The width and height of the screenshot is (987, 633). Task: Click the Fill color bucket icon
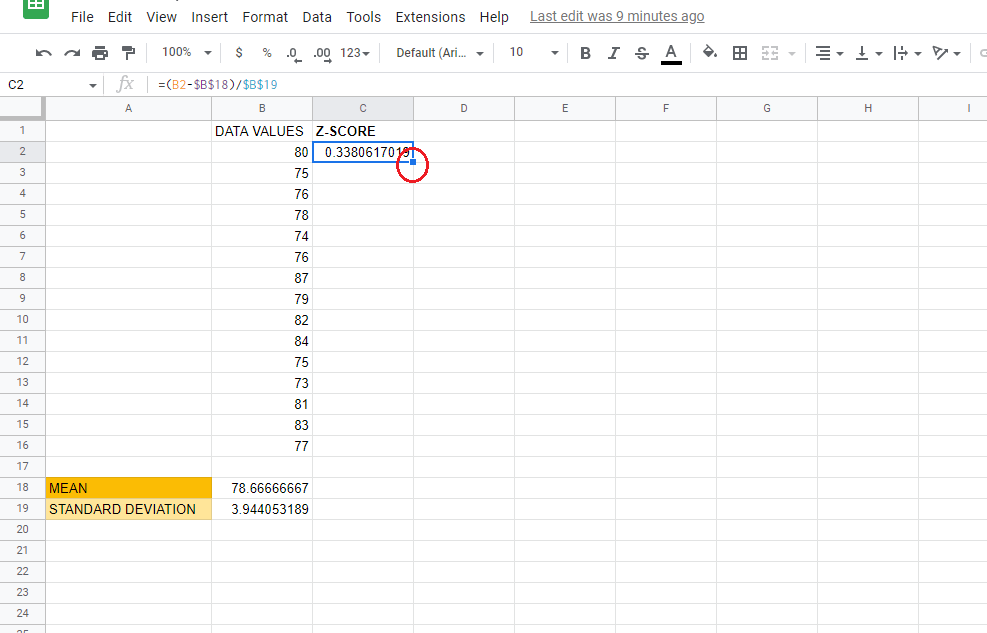pos(710,52)
